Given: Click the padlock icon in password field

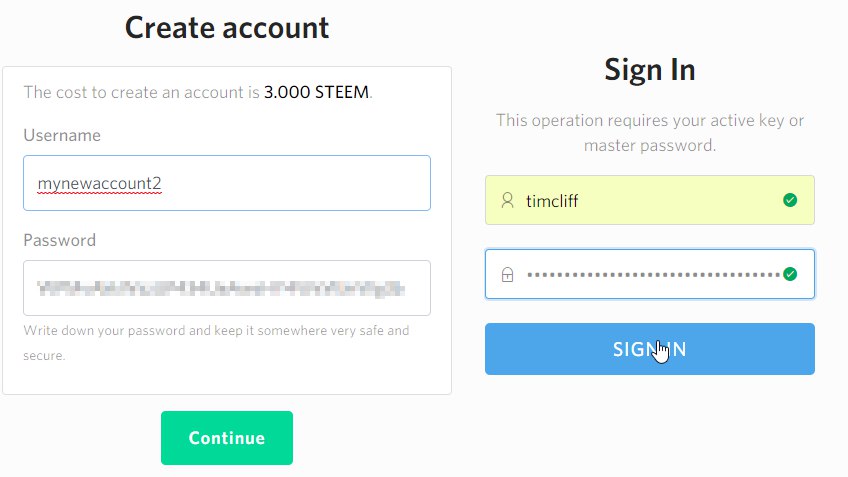Looking at the screenshot, I should [507, 275].
